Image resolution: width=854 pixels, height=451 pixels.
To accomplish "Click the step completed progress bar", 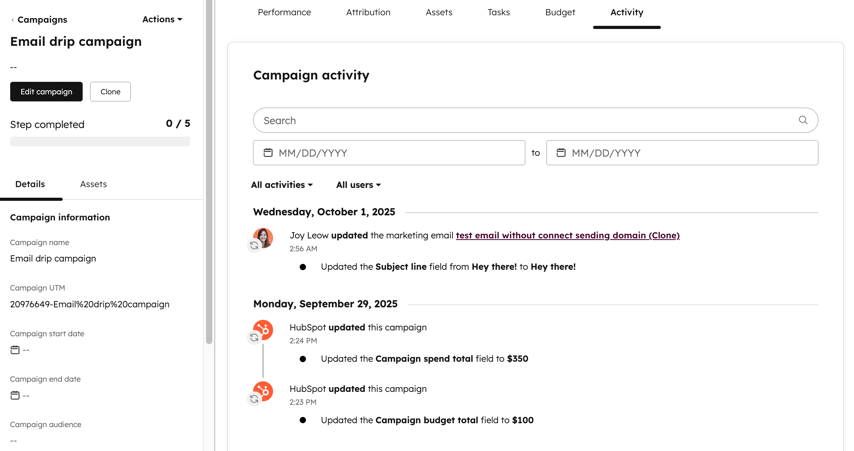I will pos(100,142).
